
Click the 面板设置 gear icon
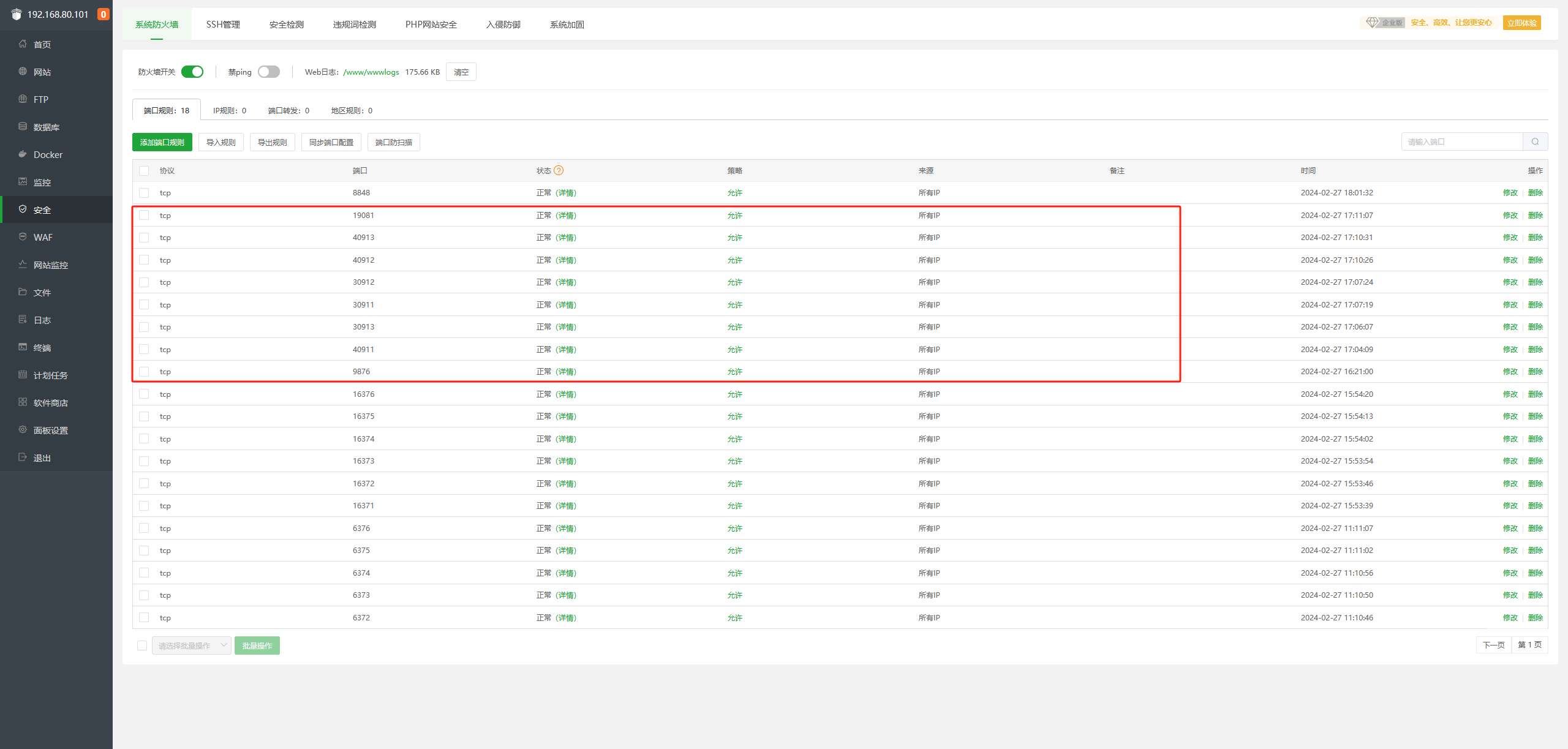[23, 430]
